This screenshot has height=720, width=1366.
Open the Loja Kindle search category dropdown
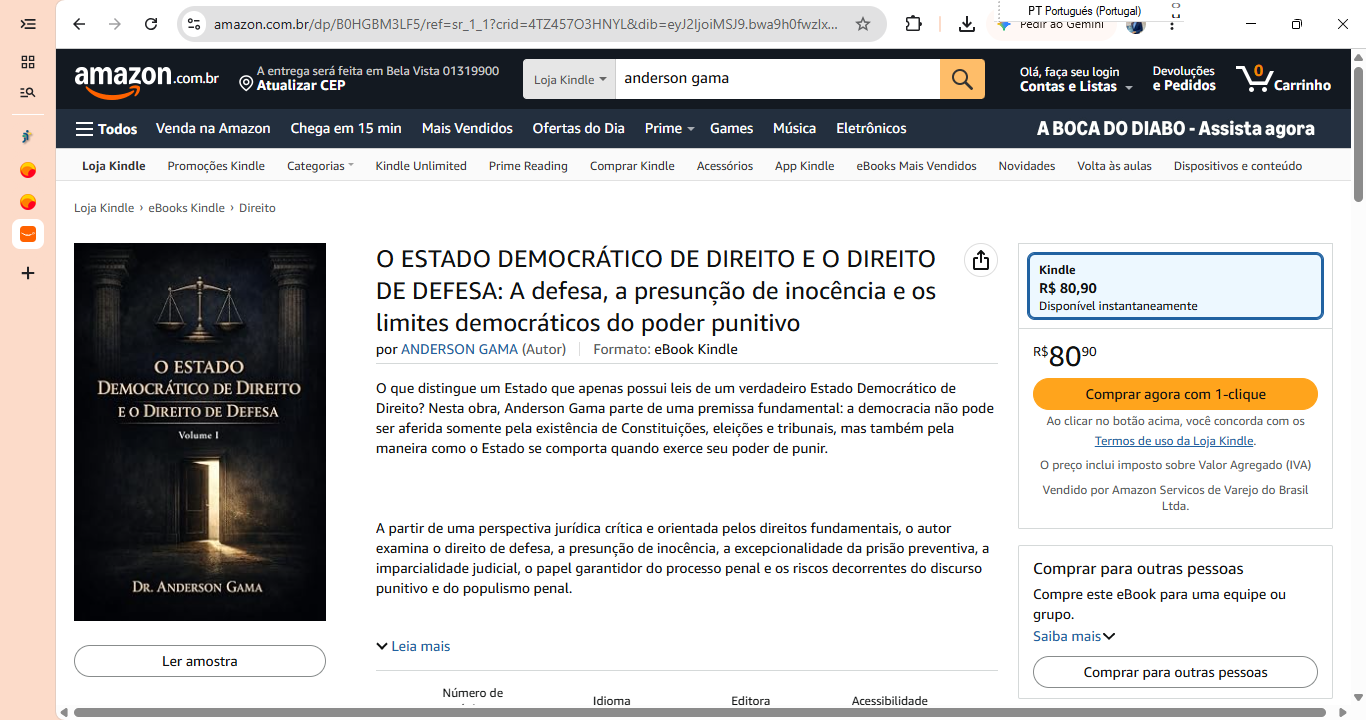tap(569, 79)
